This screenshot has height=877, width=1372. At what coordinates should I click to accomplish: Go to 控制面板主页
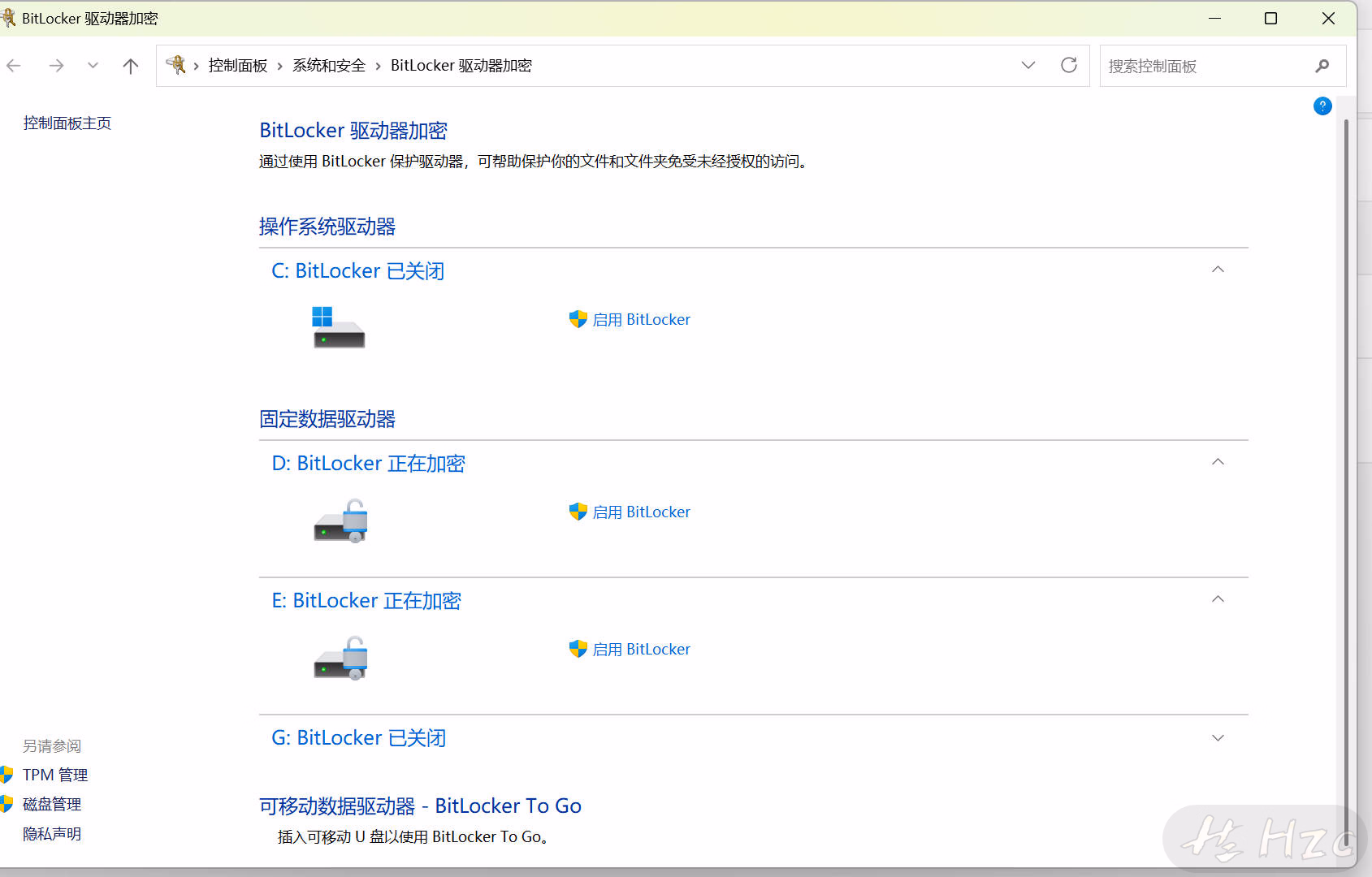67,123
